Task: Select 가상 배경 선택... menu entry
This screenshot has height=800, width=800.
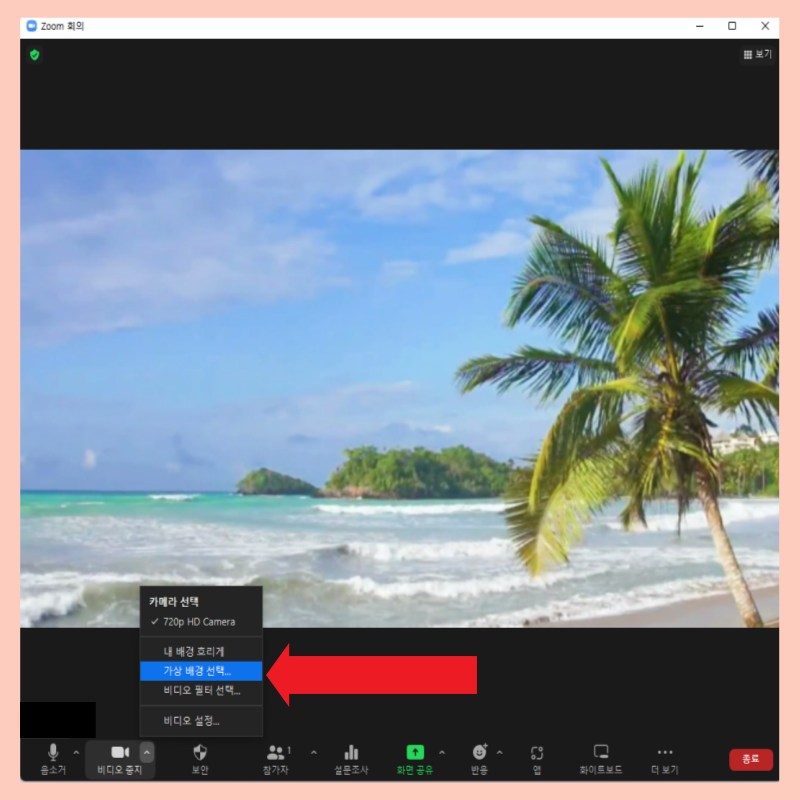Action: 201,671
